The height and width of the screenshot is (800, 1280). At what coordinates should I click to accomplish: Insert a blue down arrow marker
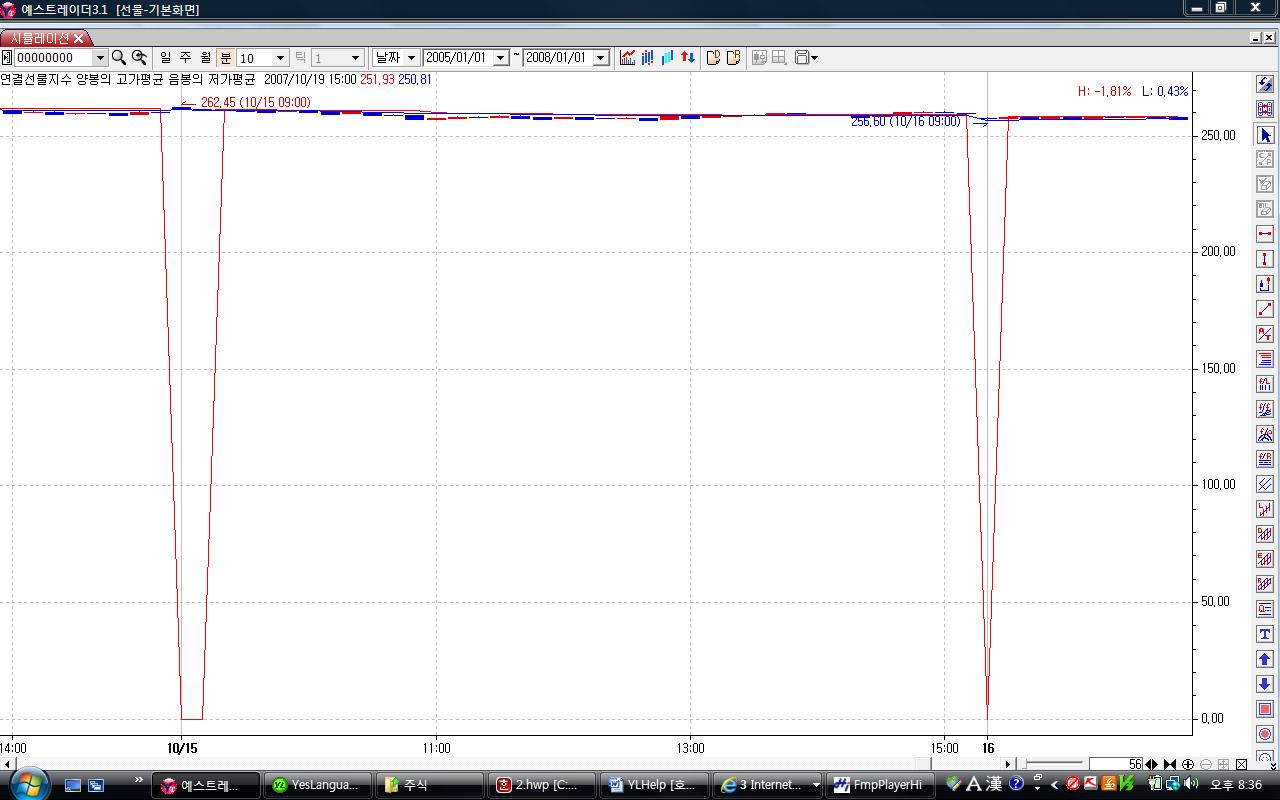(1265, 684)
